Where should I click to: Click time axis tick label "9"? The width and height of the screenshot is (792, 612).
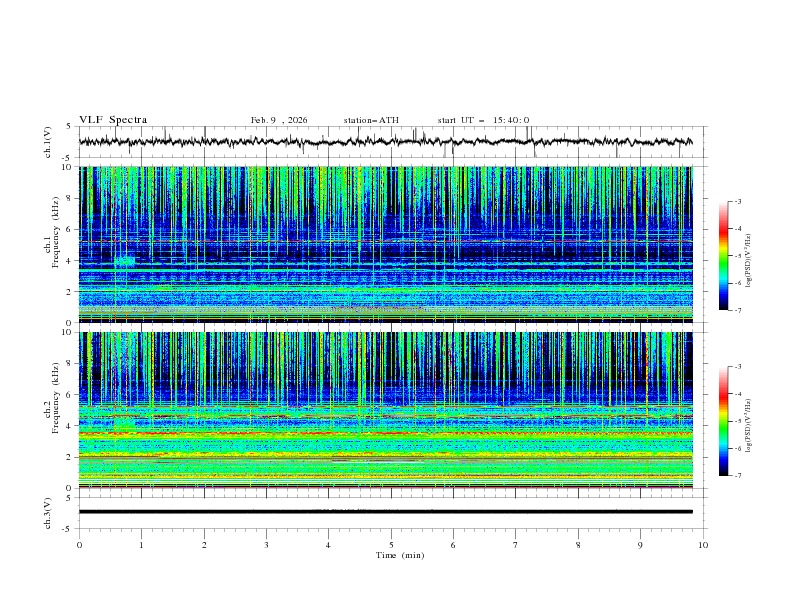(x=640, y=545)
